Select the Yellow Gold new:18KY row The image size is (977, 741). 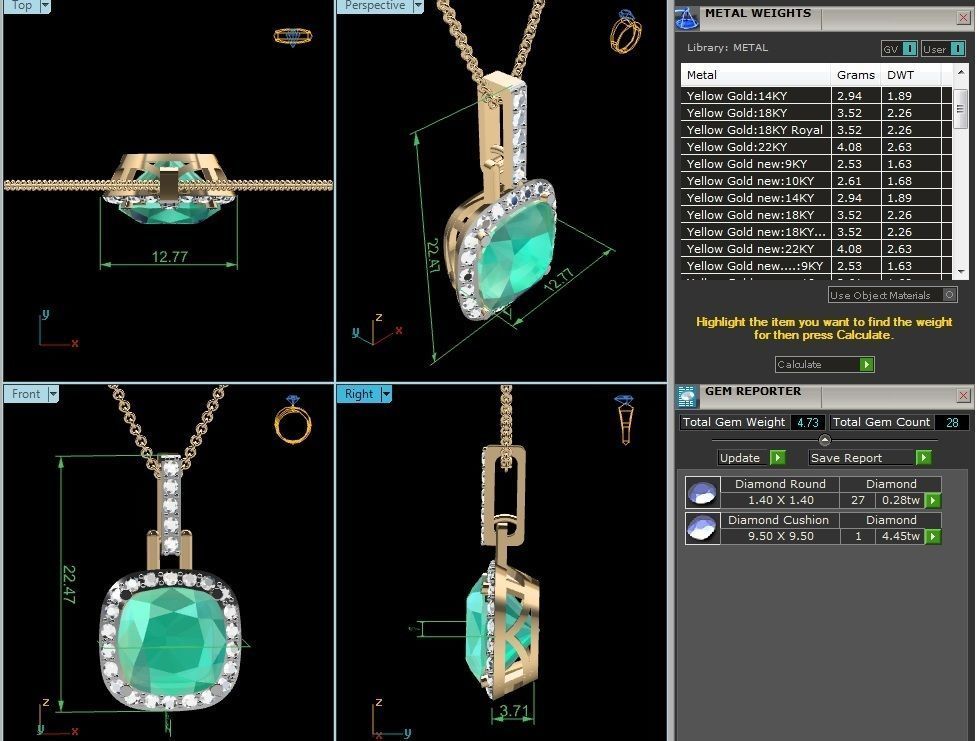click(816, 214)
